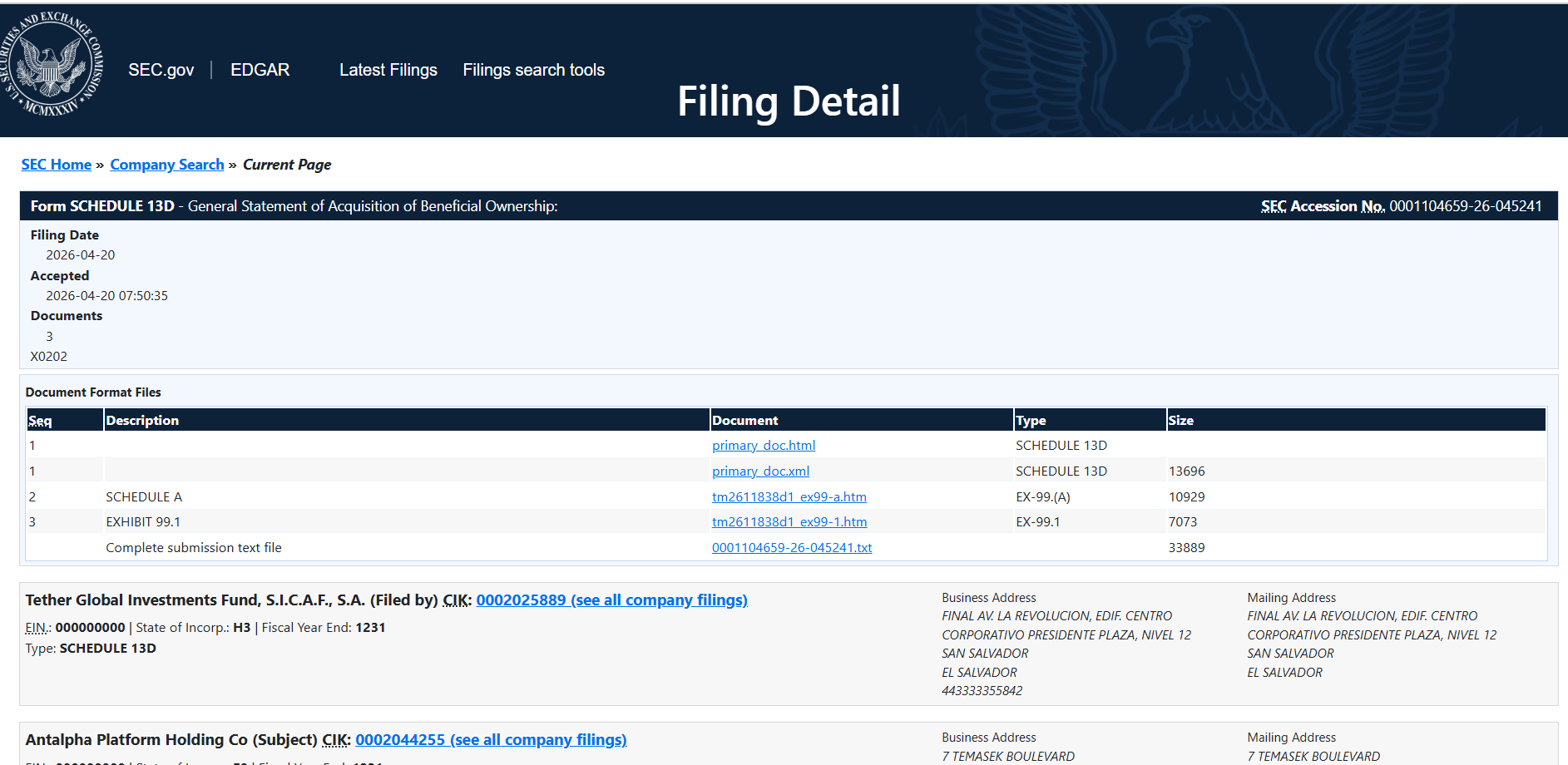Click Tether's EIN label abbreviation

tap(37, 628)
